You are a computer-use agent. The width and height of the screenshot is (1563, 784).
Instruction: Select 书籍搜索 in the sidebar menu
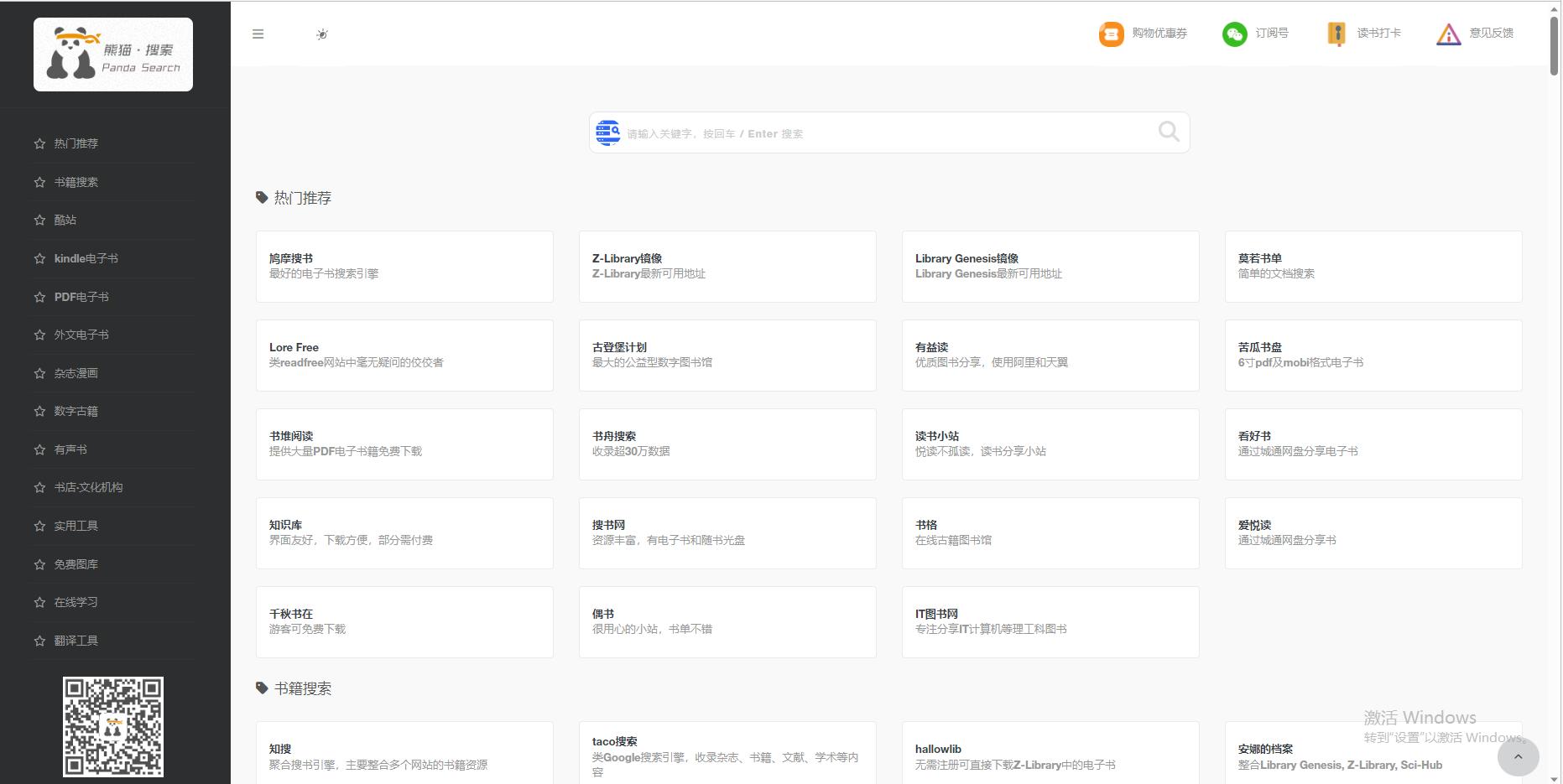(76, 182)
